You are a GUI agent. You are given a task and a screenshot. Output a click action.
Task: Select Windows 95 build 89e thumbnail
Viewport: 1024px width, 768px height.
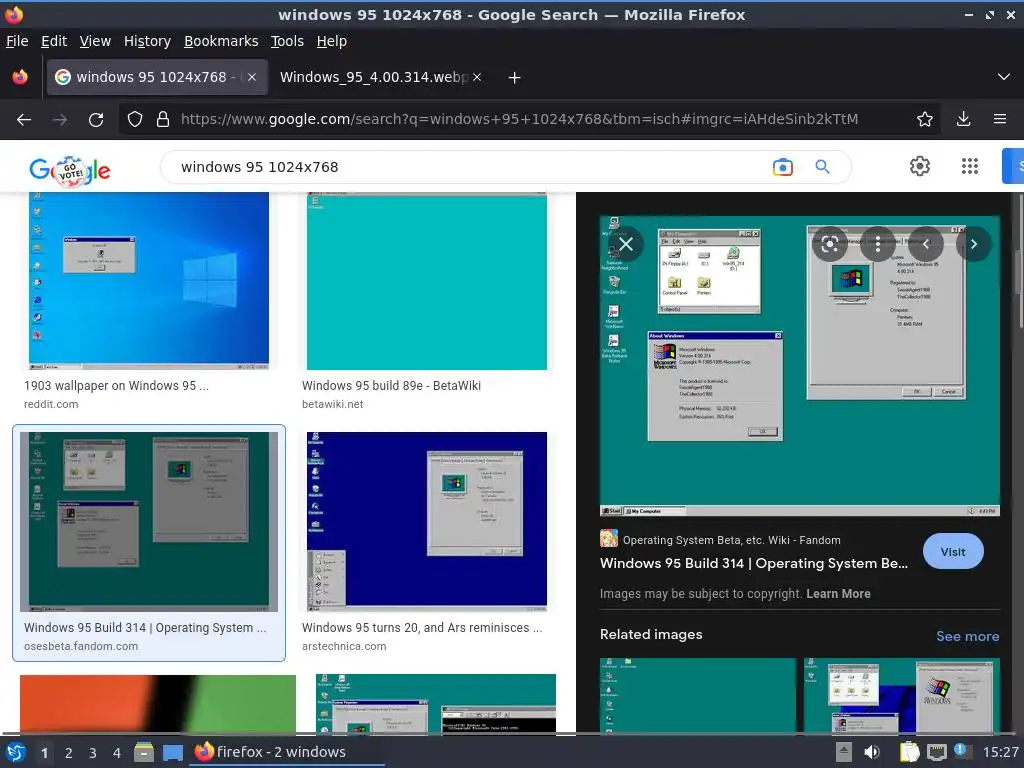pyautogui.click(x=426, y=281)
